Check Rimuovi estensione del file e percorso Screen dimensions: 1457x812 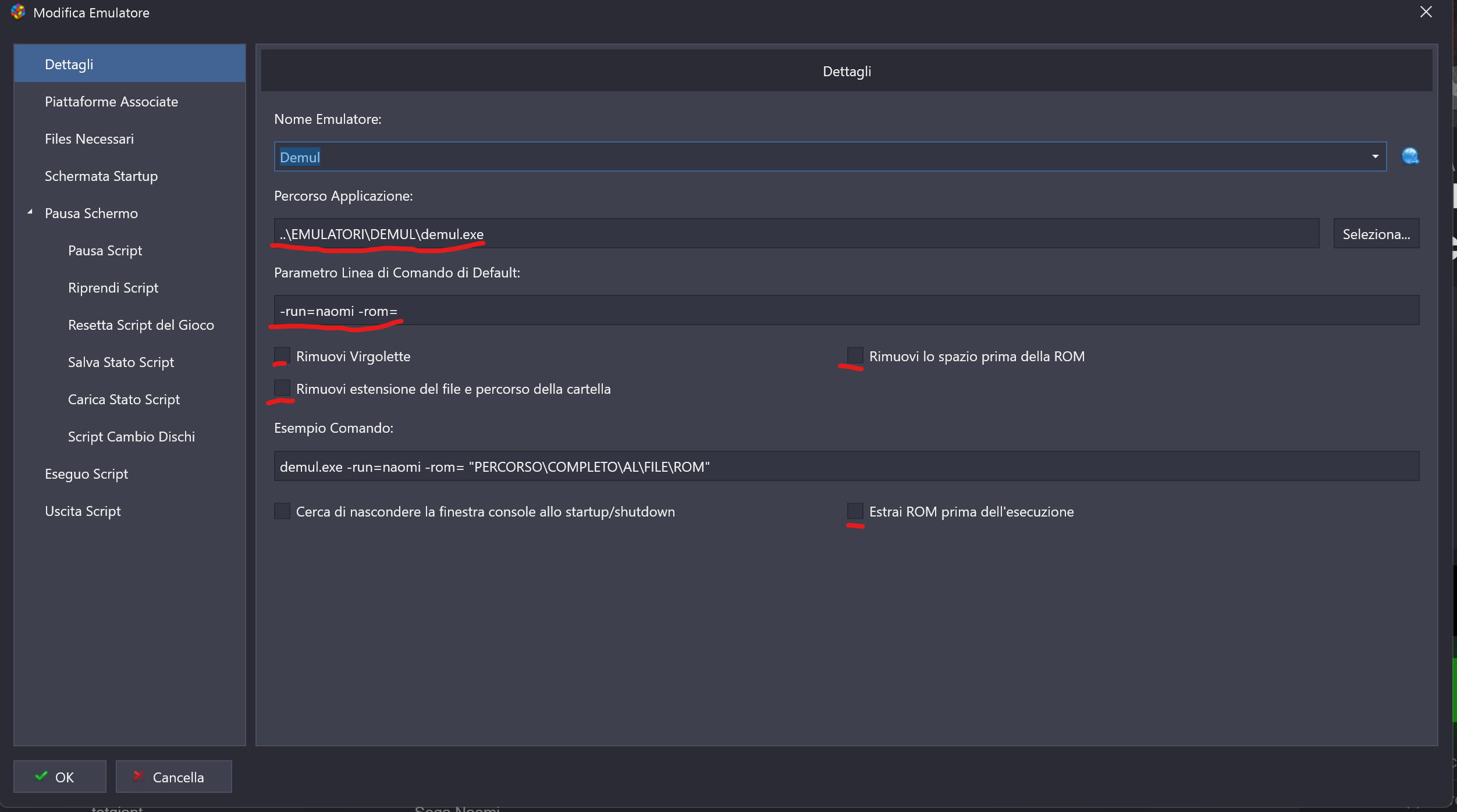[x=282, y=388]
